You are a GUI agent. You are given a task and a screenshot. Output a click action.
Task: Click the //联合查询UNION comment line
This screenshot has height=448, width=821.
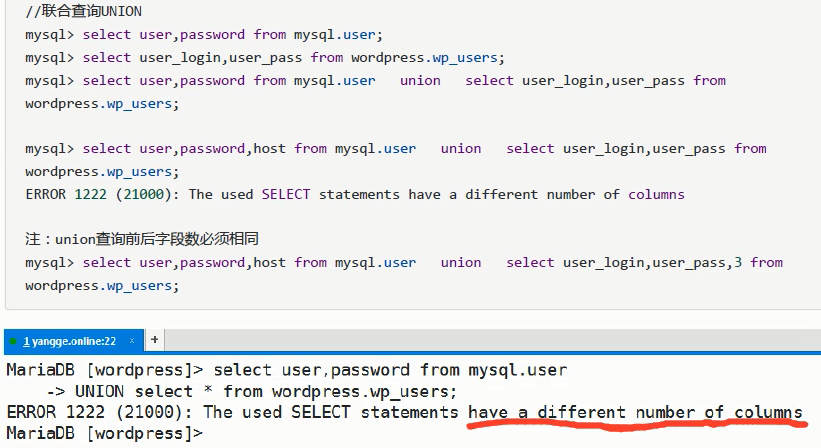coord(83,12)
